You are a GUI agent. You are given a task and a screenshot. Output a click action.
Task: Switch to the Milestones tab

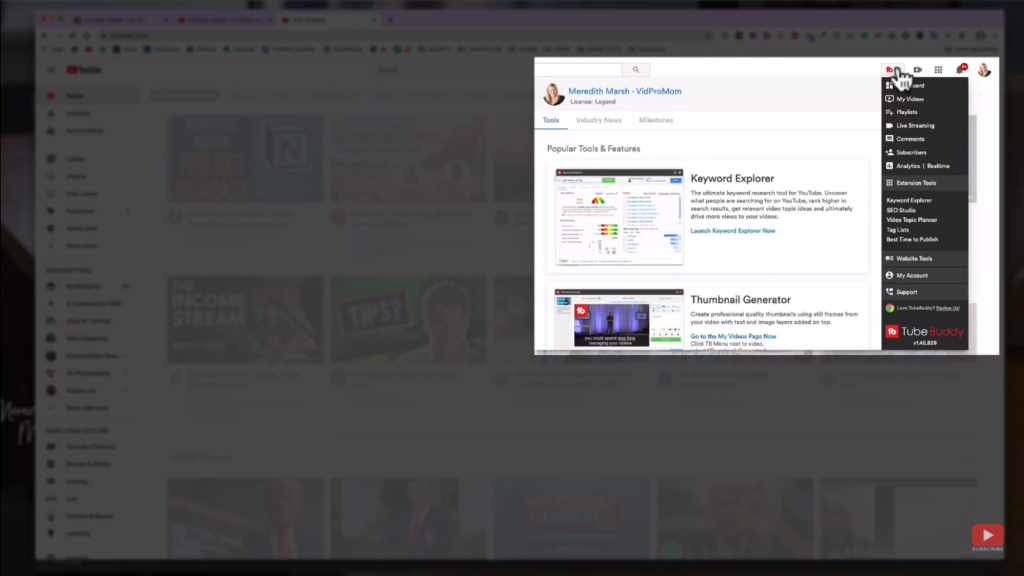point(656,120)
